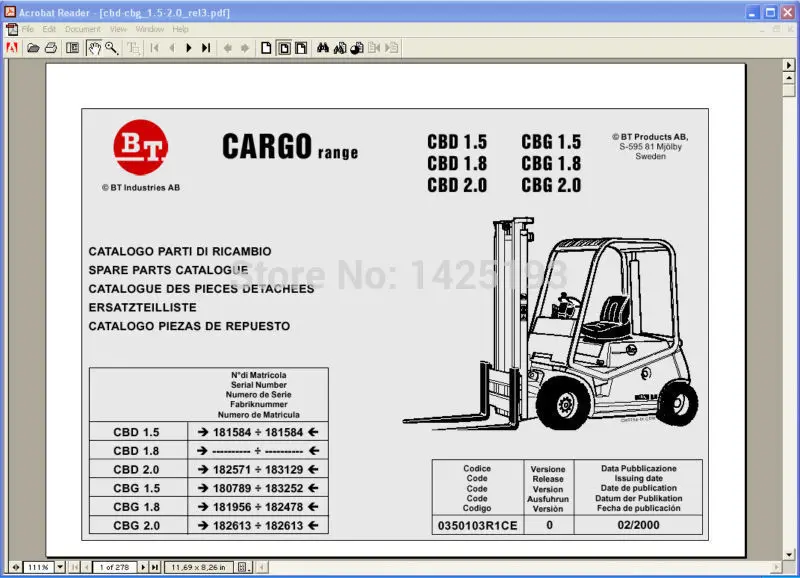The height and width of the screenshot is (578, 800).
Task: Click the Help menu
Action: coord(180,29)
